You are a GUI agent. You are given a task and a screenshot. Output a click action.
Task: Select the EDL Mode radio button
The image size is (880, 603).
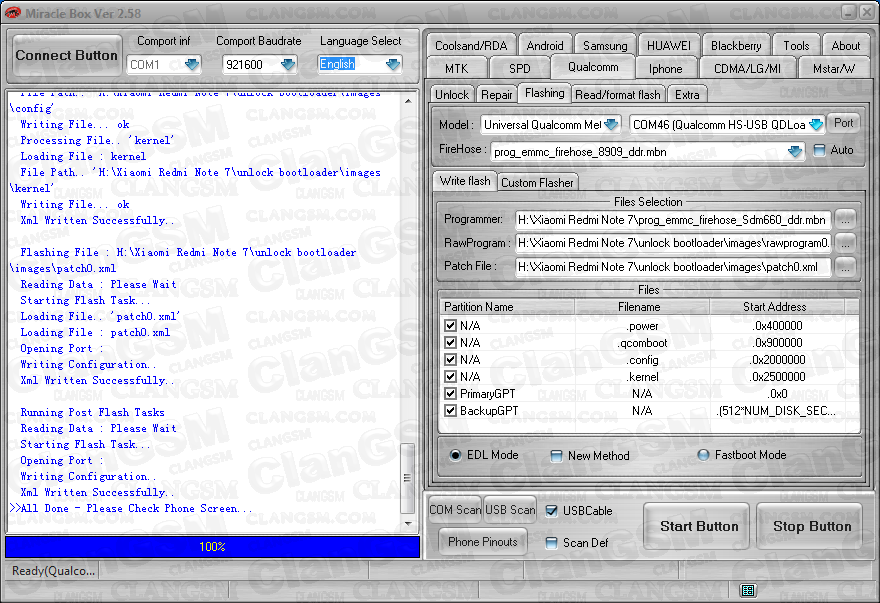(x=455, y=455)
